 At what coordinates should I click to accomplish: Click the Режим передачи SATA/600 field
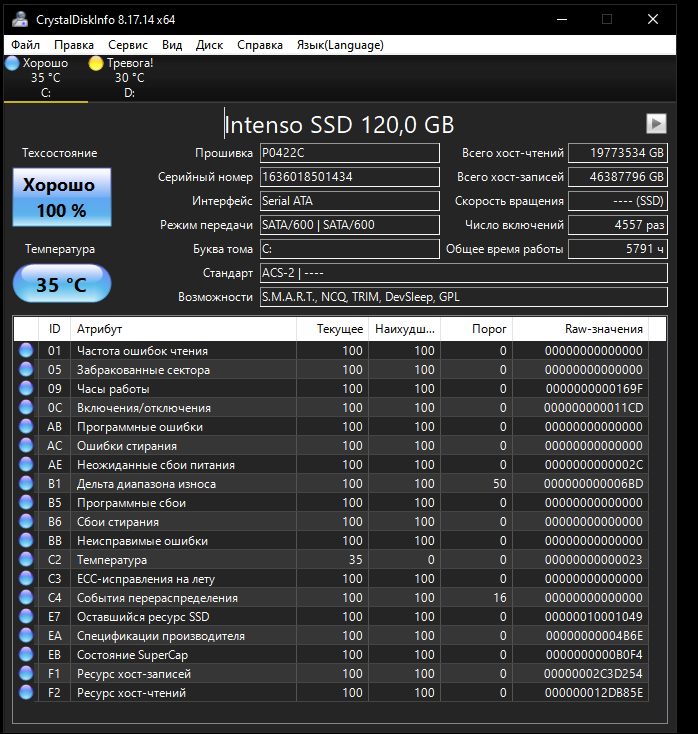click(350, 225)
